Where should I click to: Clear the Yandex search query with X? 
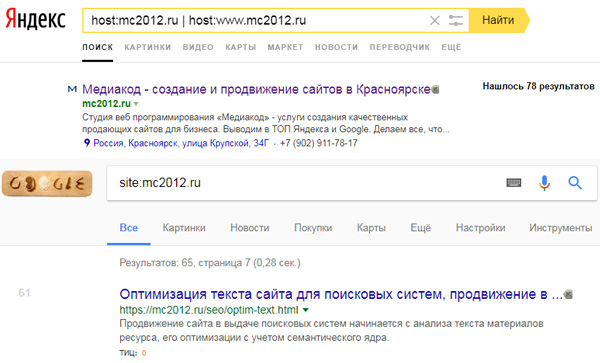point(435,20)
